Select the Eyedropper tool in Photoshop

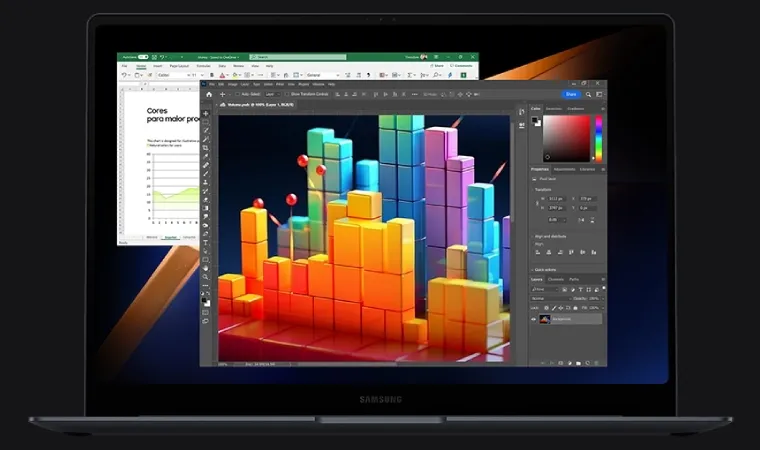click(206, 157)
